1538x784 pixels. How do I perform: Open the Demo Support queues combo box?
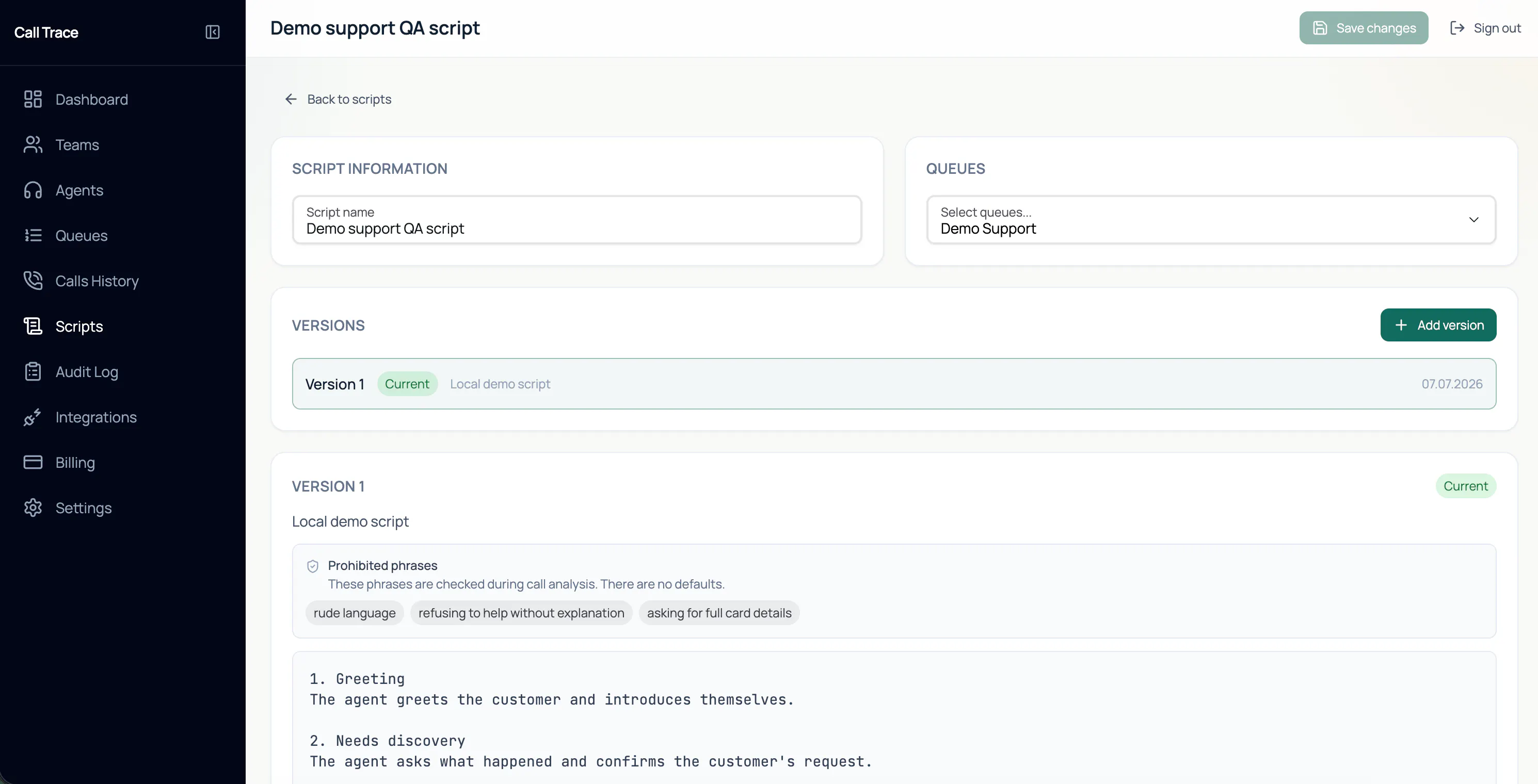pyautogui.click(x=1211, y=220)
